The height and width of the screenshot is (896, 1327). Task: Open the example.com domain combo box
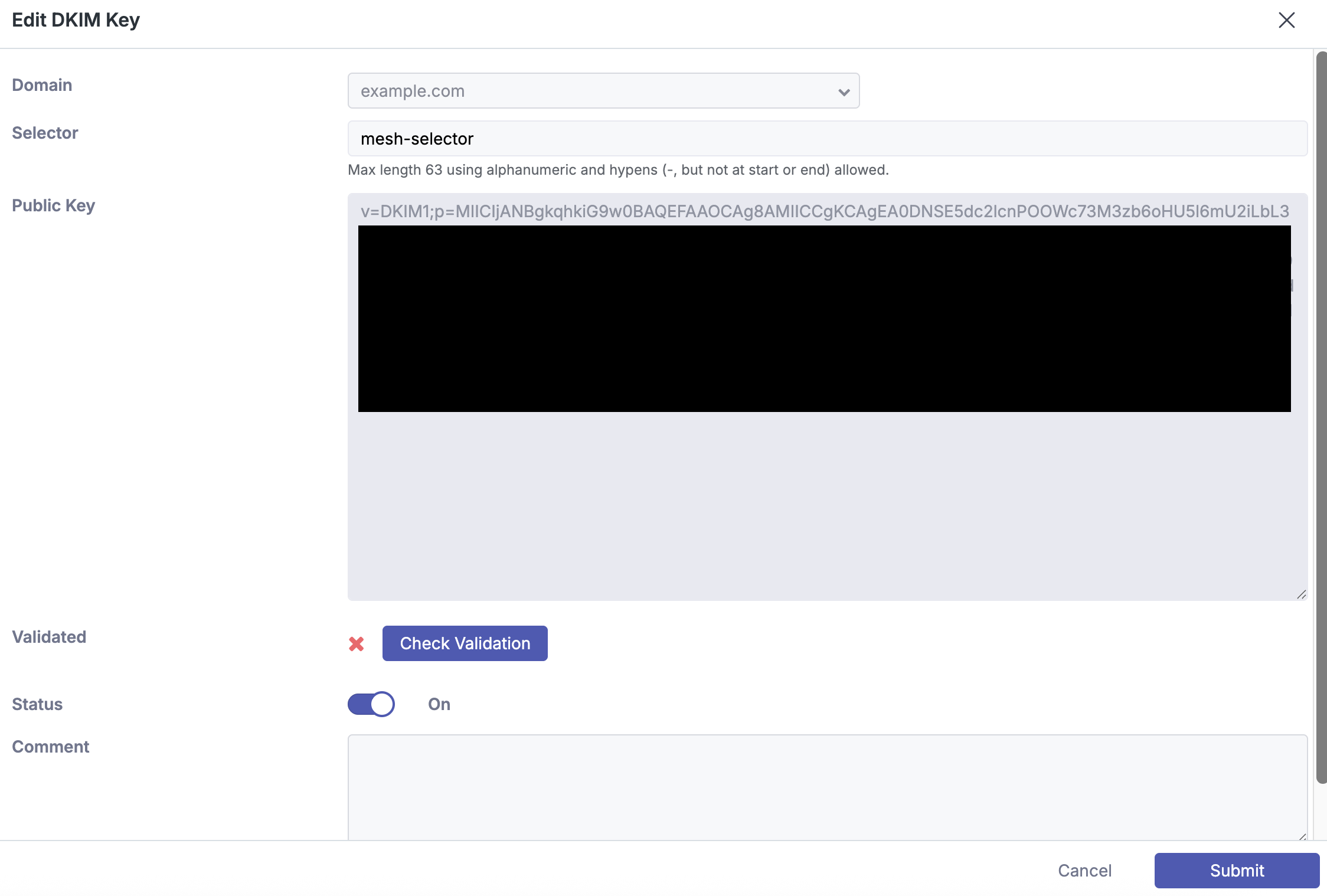(x=590, y=91)
